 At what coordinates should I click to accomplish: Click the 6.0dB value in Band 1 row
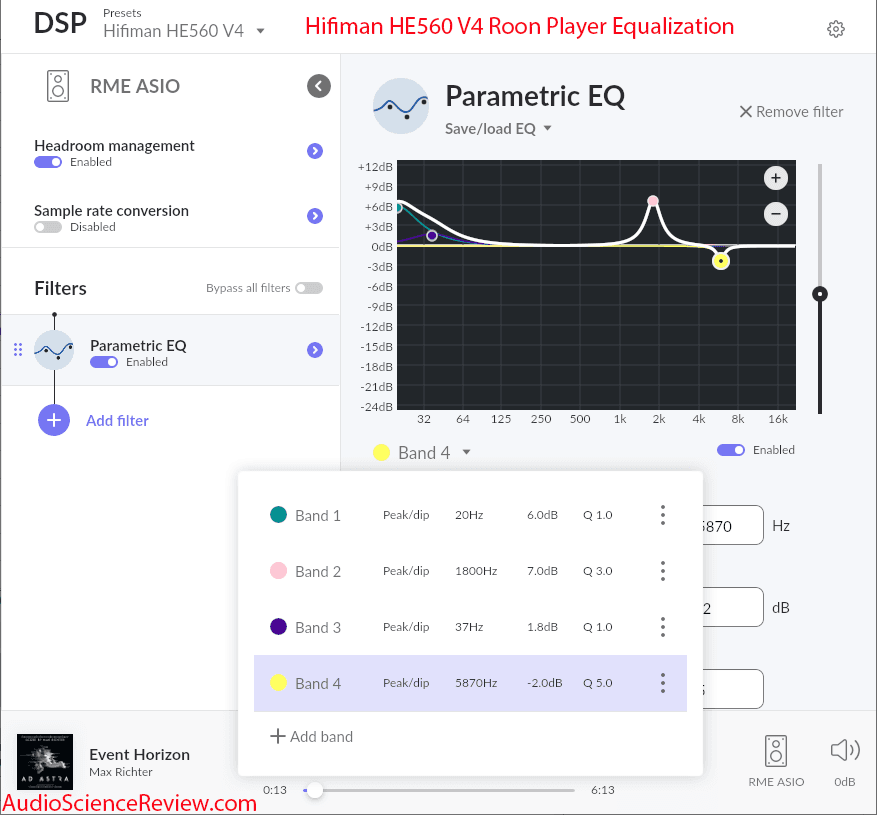542,515
